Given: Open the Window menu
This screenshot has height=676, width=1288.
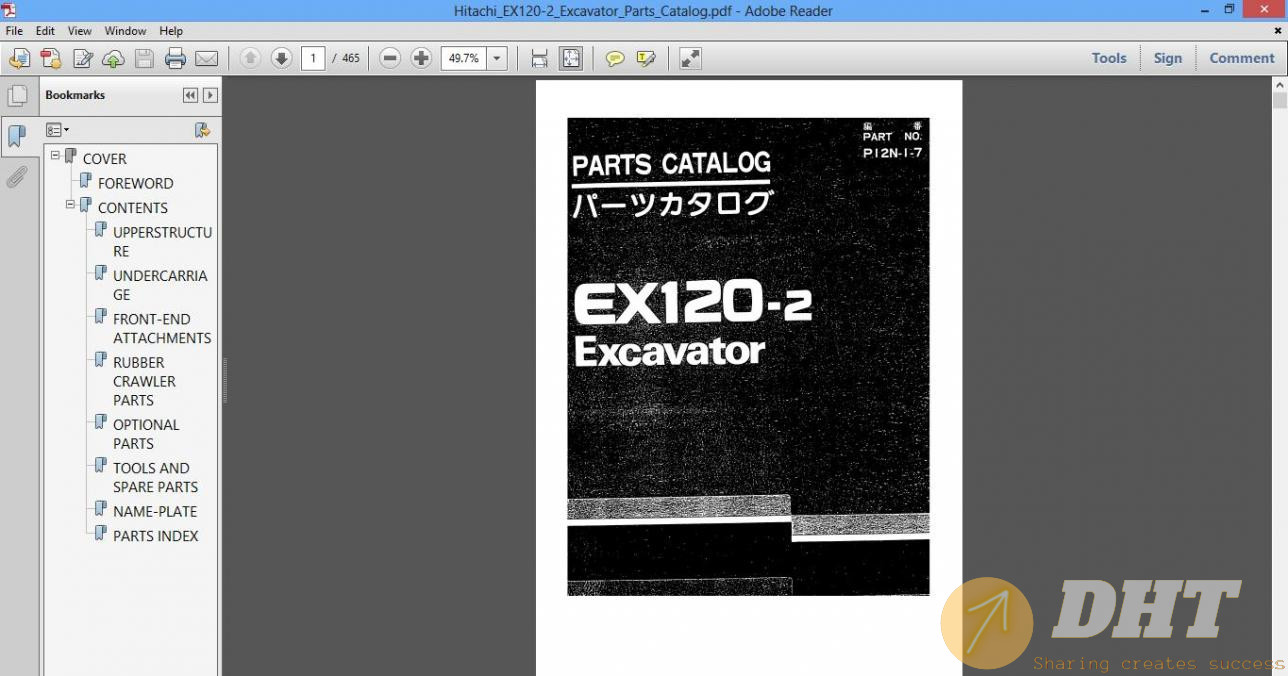Looking at the screenshot, I should click(126, 31).
